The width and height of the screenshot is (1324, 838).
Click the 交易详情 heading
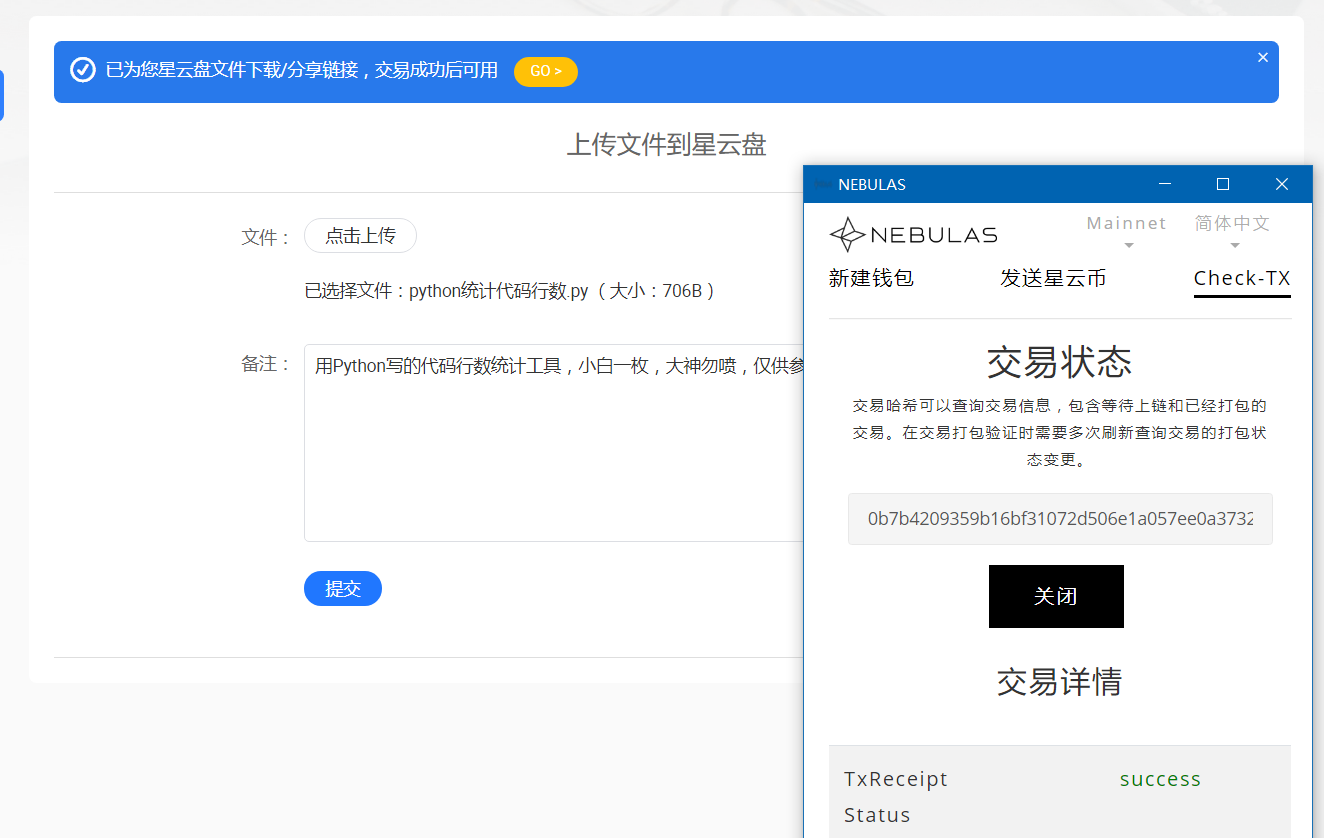(1059, 682)
